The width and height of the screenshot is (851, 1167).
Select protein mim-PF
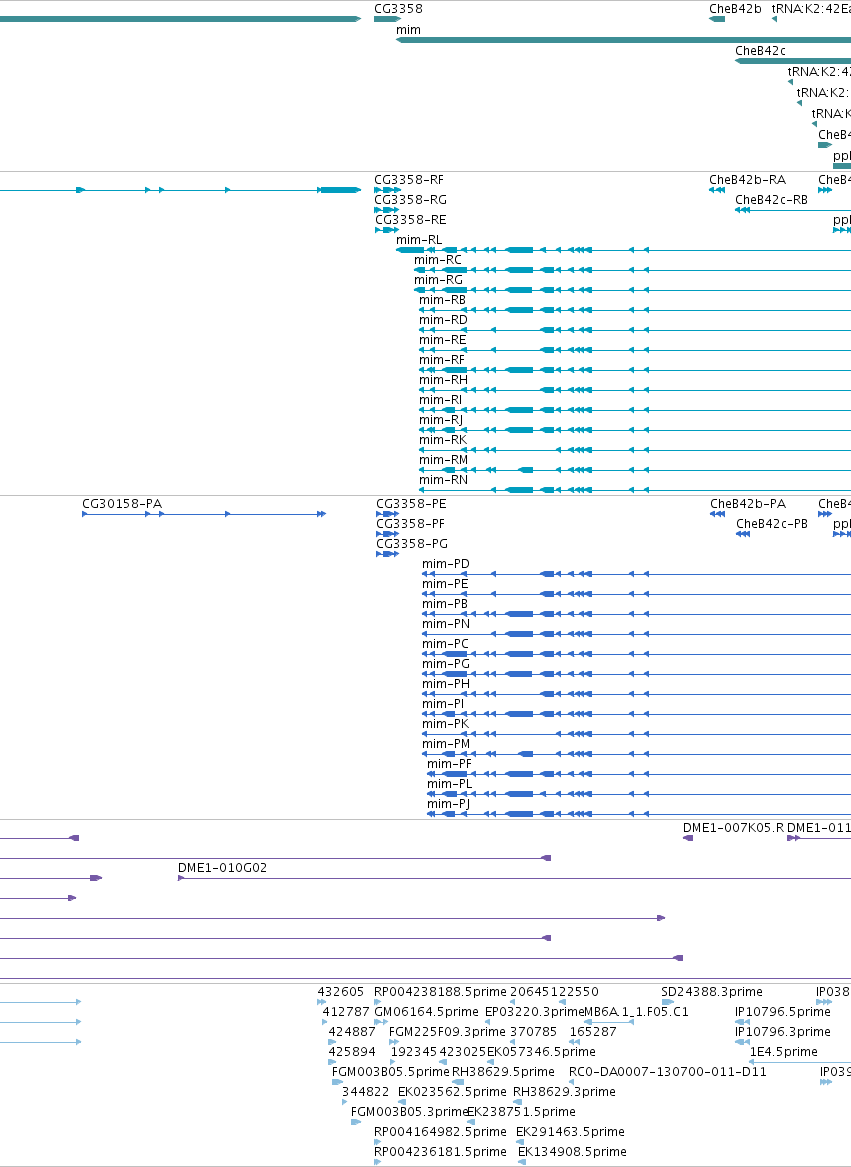(x=449, y=766)
